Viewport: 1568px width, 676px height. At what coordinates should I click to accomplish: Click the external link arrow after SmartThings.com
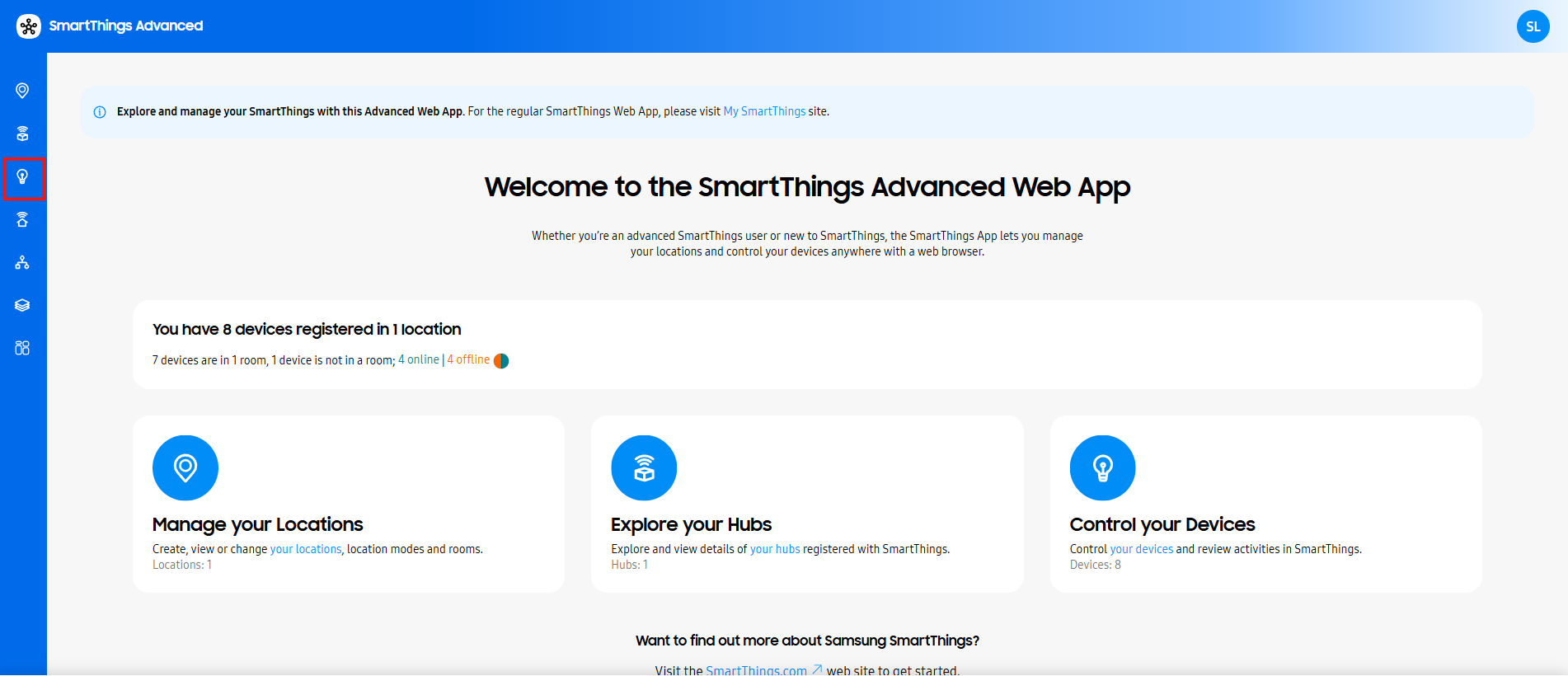click(x=817, y=669)
